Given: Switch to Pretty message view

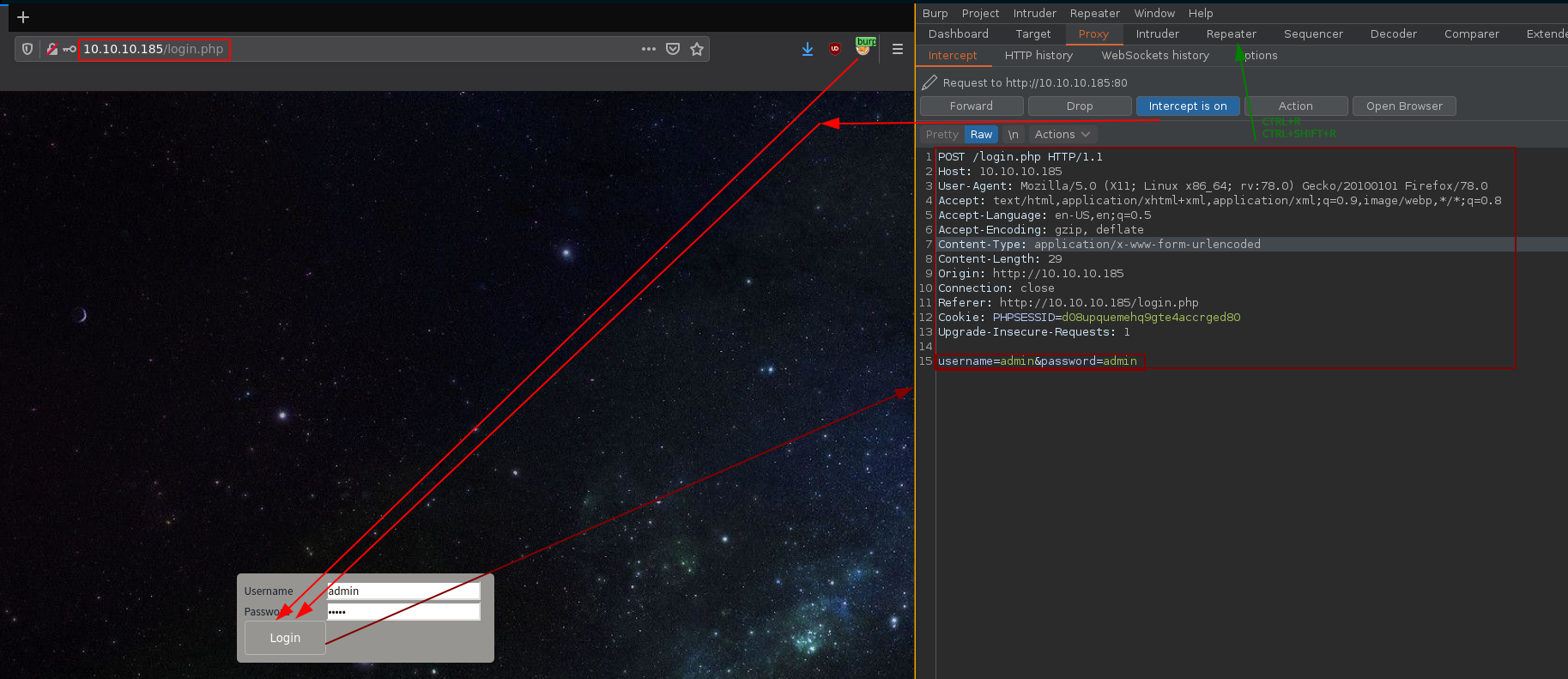Looking at the screenshot, I should 941,134.
